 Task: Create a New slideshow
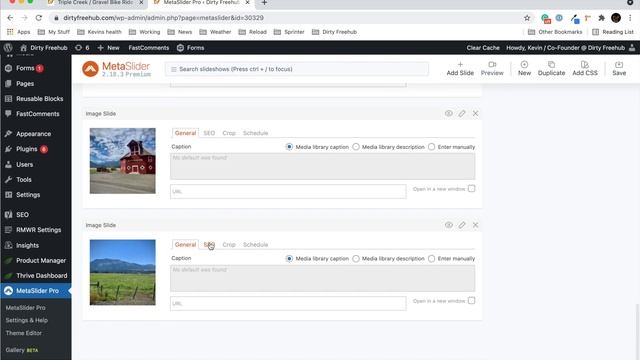coord(524,69)
